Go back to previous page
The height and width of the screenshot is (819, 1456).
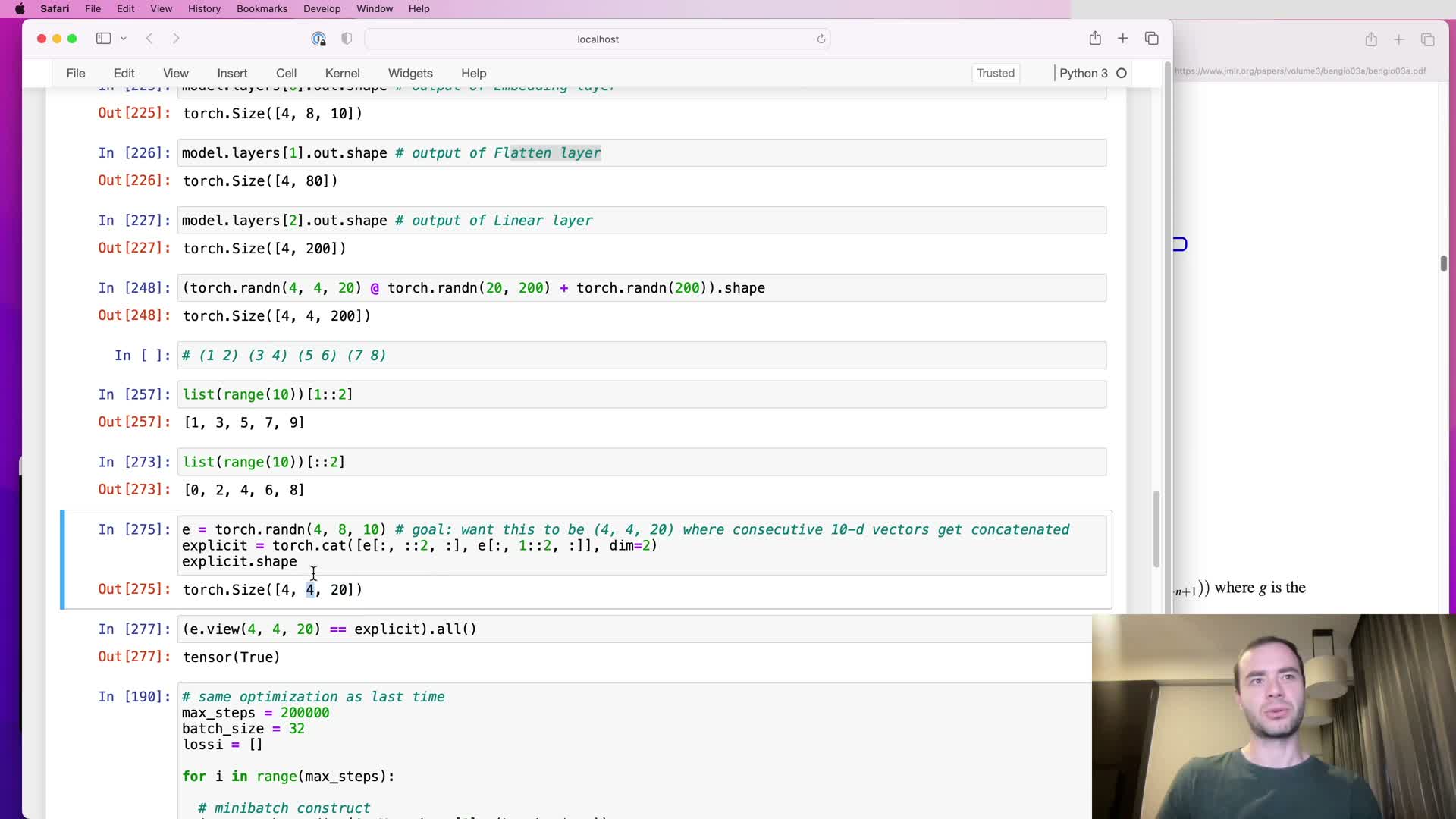149,39
